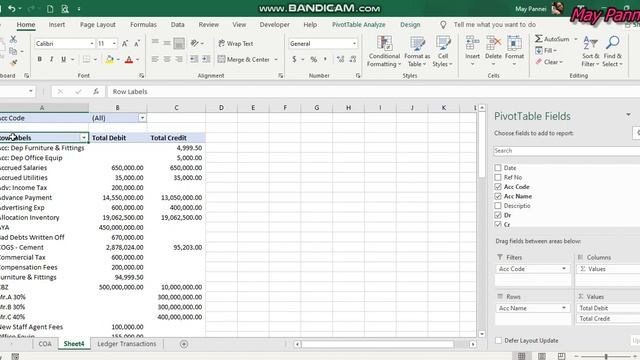This screenshot has width=640, height=360.
Task: Open the Calibri font name dropdown
Action: tap(91, 44)
